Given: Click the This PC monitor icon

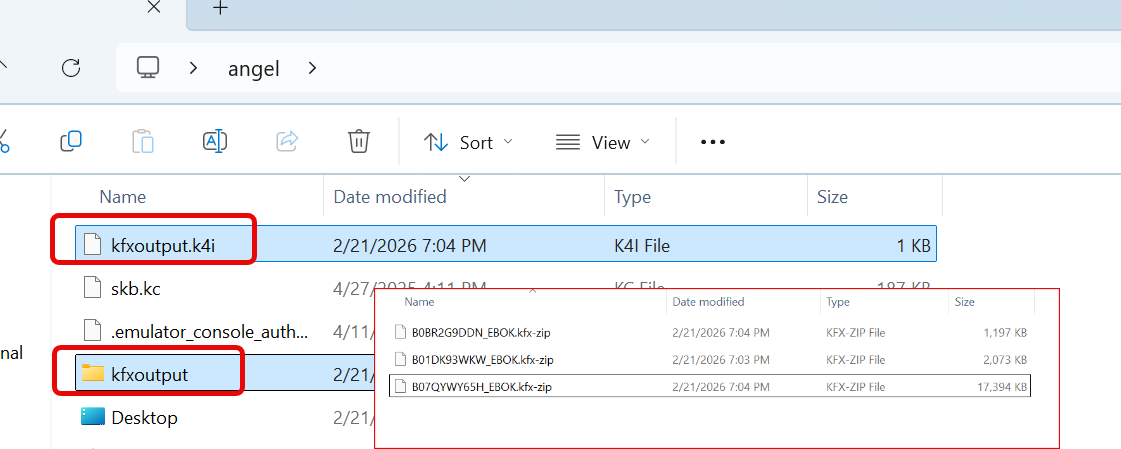Looking at the screenshot, I should [149, 68].
